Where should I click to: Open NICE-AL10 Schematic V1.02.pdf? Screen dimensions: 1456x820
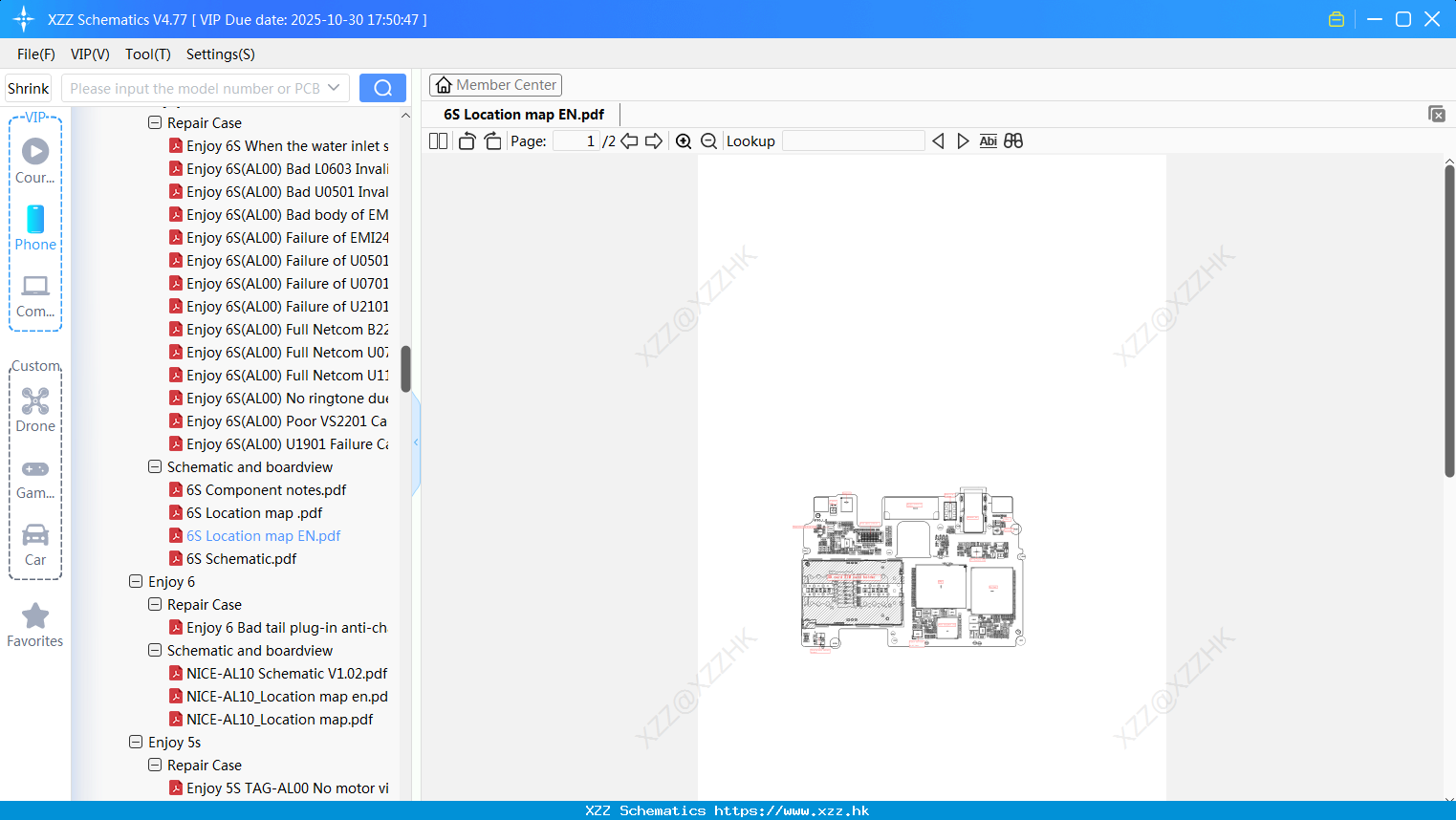click(278, 674)
